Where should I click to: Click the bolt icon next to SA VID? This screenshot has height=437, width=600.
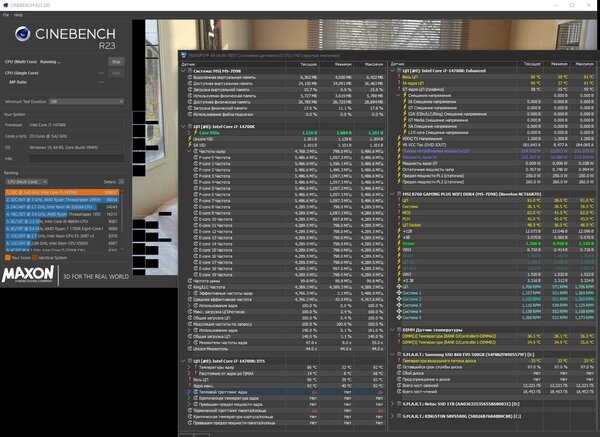pyautogui.click(x=189, y=145)
